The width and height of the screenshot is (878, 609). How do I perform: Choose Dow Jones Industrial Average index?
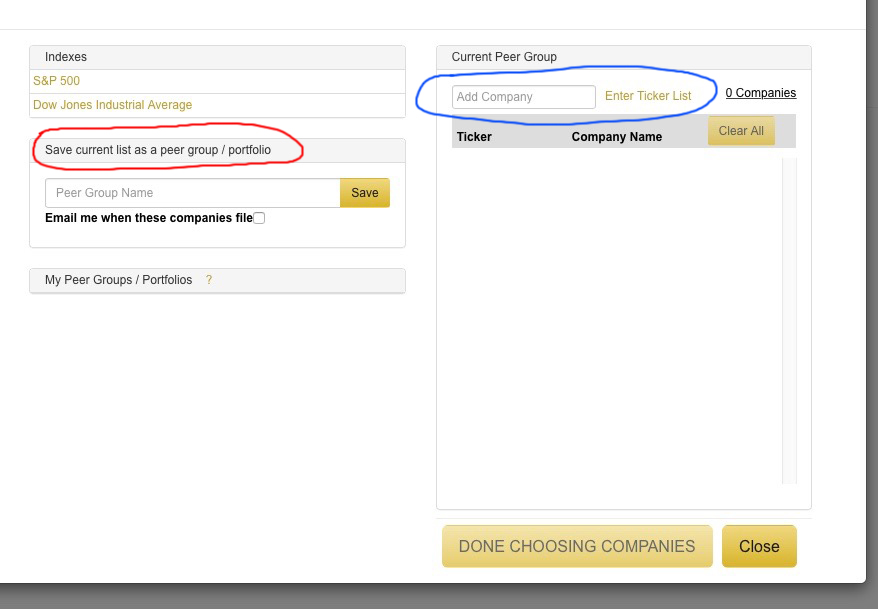[113, 105]
